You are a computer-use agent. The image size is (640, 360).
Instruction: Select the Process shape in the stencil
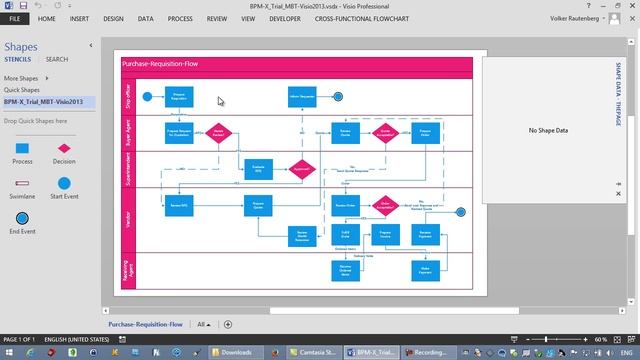click(x=22, y=149)
